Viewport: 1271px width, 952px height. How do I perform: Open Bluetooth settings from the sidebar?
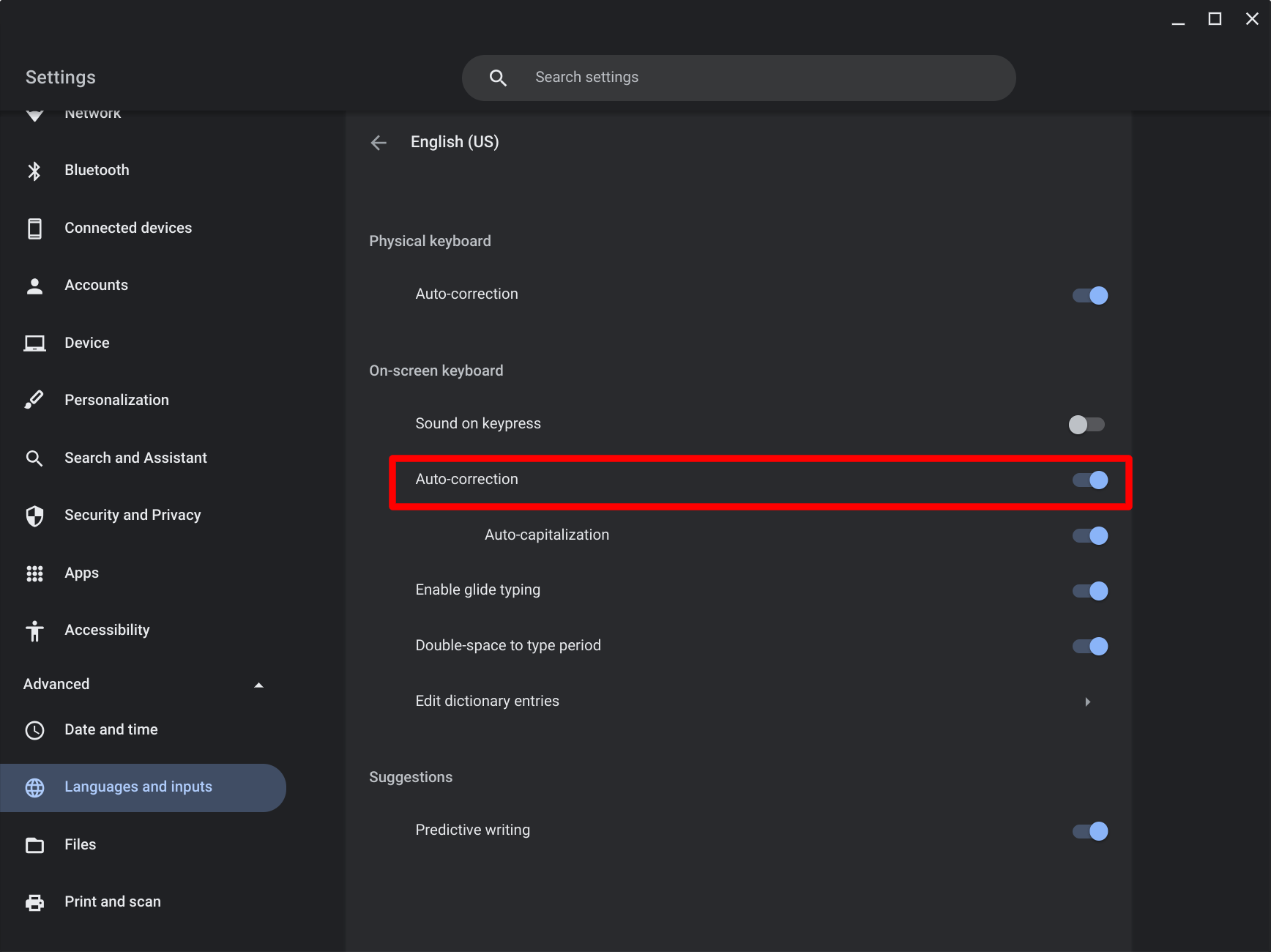click(x=96, y=170)
